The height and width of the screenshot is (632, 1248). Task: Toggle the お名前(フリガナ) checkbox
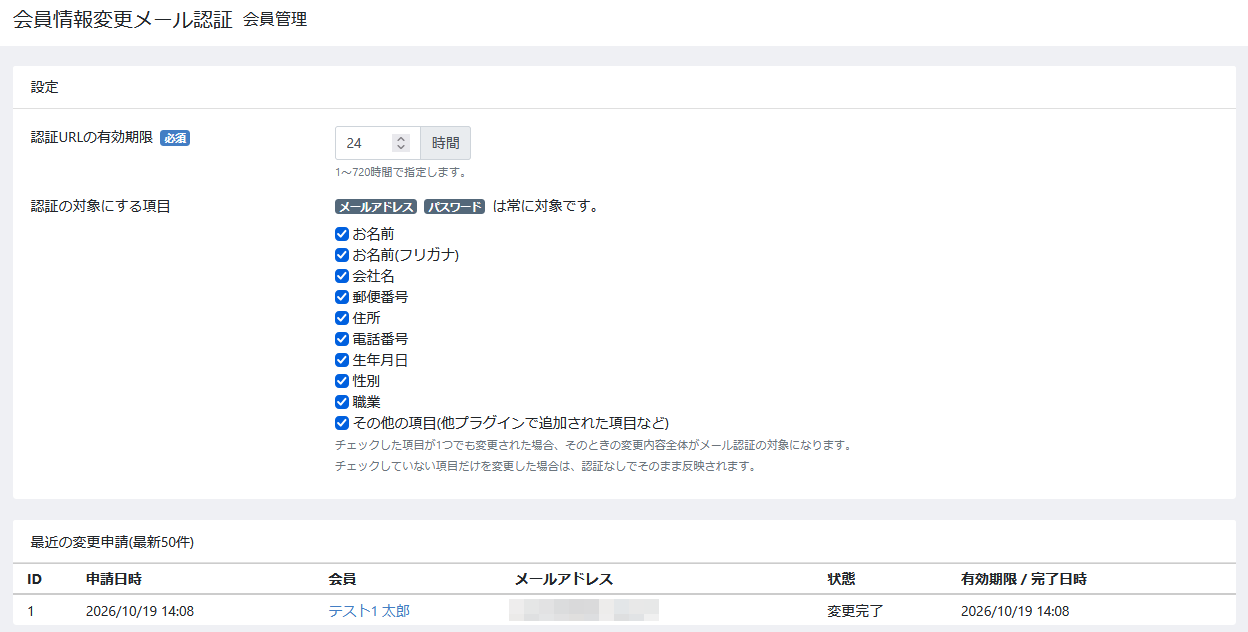(x=342, y=255)
